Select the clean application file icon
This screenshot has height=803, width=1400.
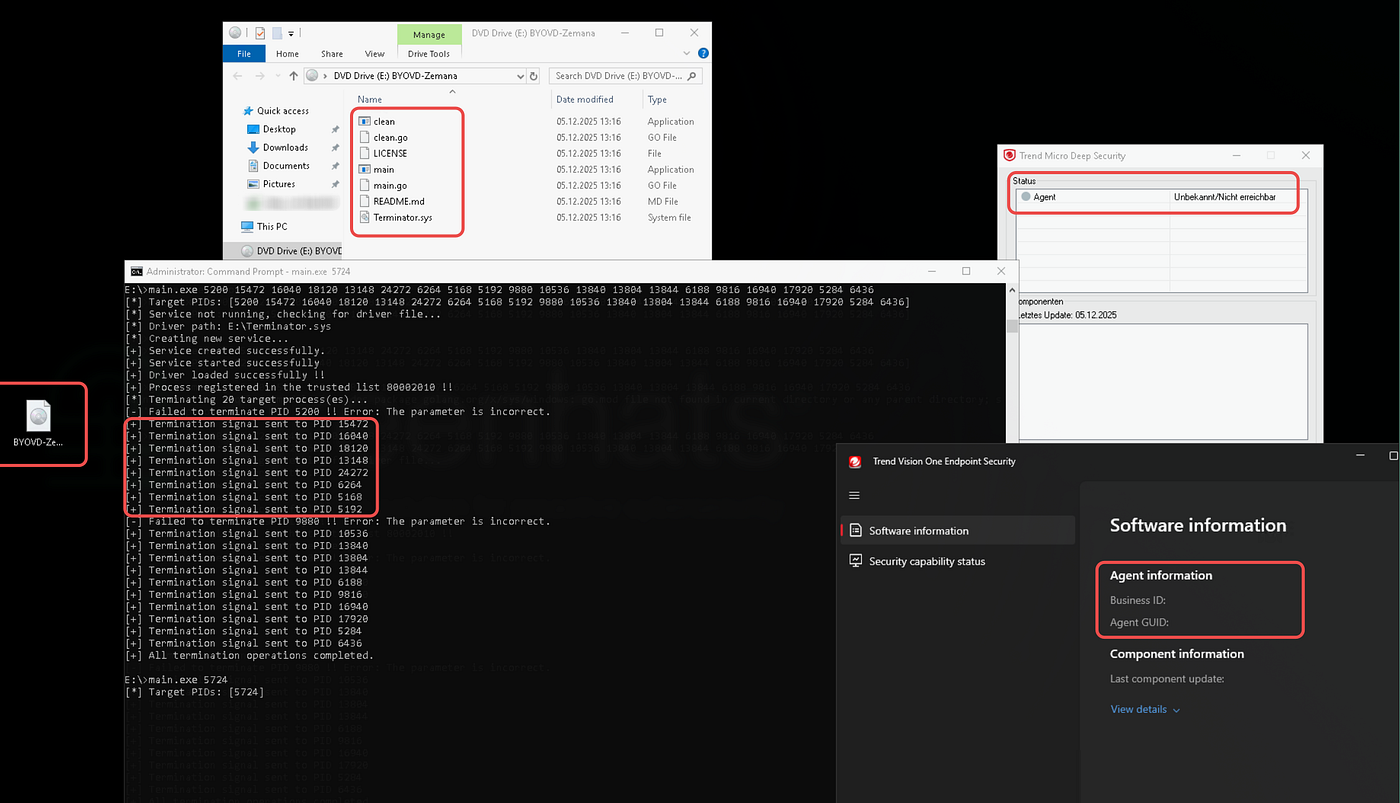pyautogui.click(x=364, y=121)
